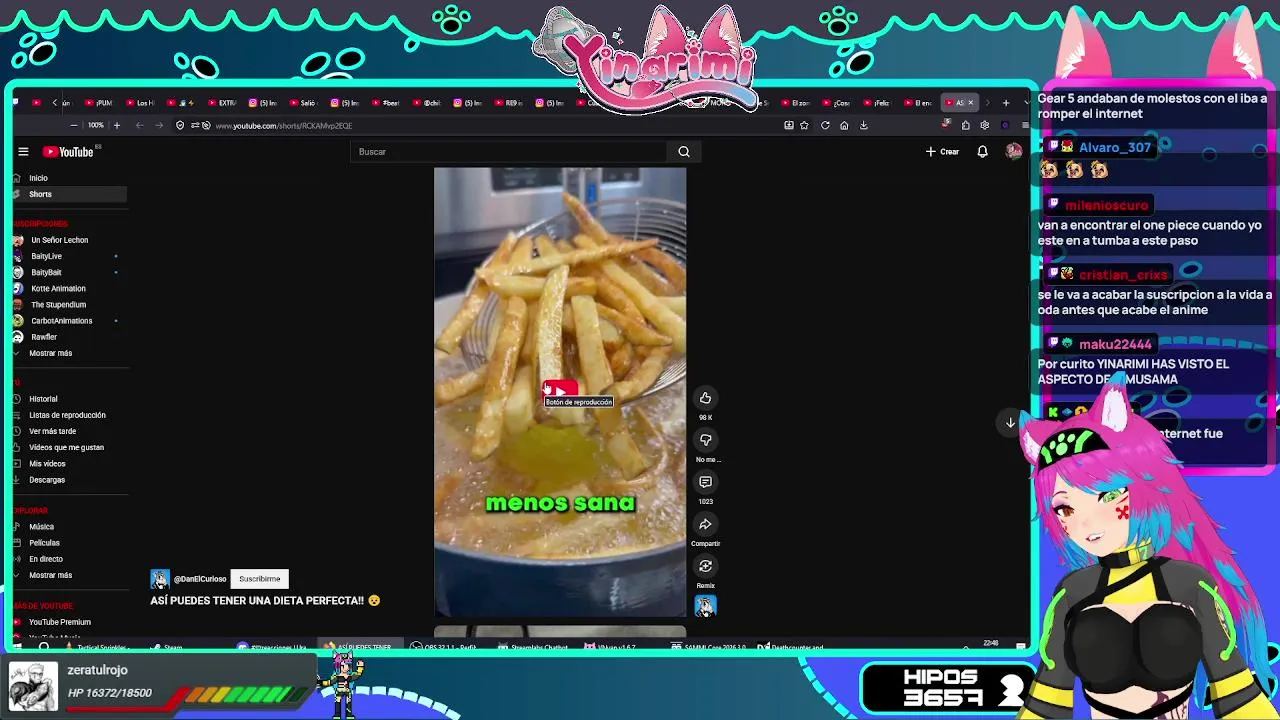
Task: Open YouTube notifications bell
Action: tap(982, 152)
